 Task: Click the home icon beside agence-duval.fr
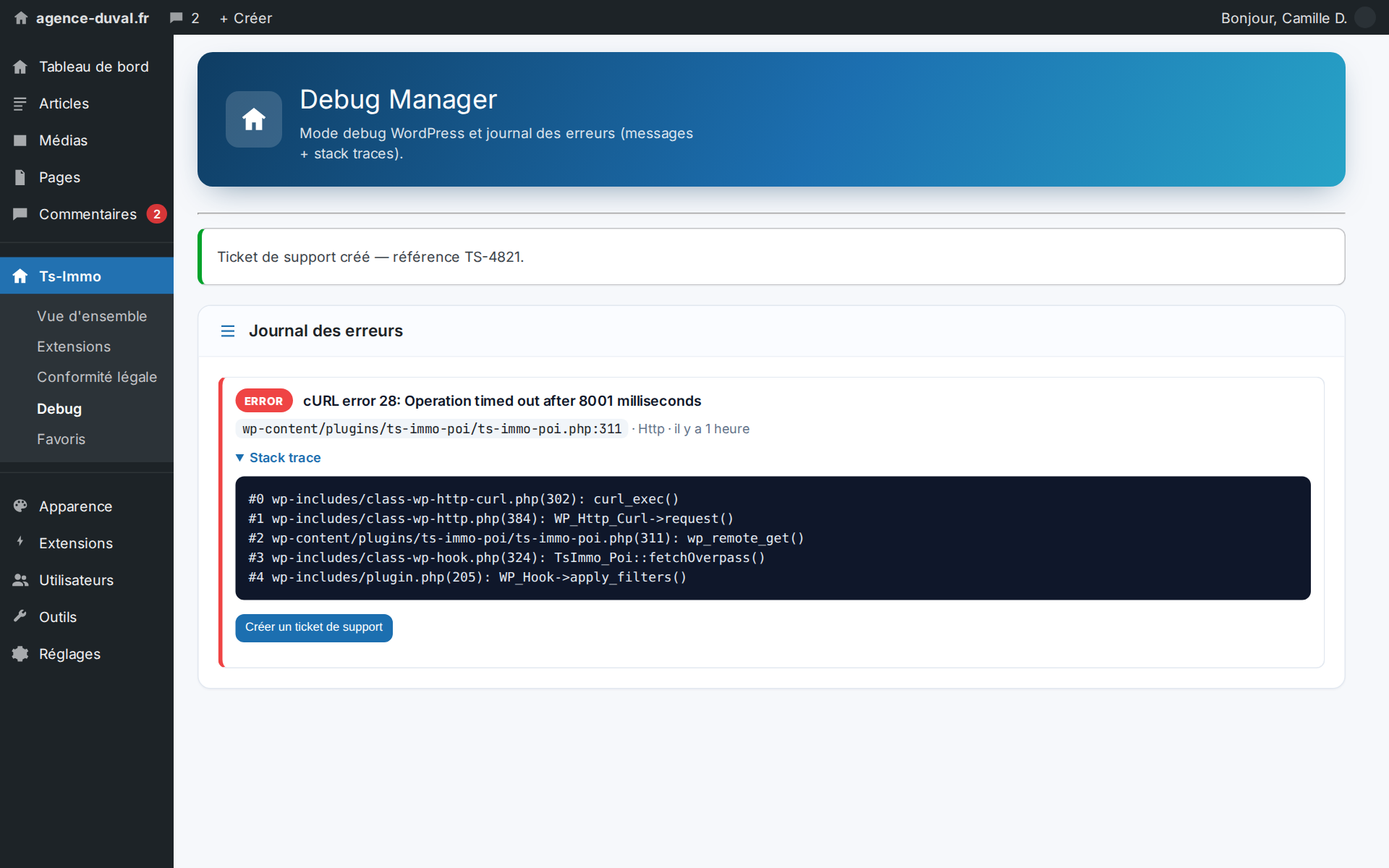coord(21,18)
